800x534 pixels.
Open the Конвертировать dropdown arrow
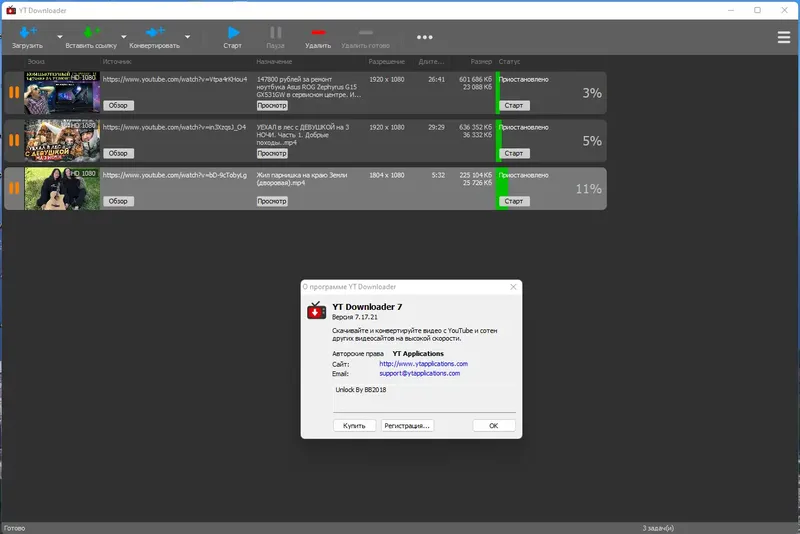(187, 37)
